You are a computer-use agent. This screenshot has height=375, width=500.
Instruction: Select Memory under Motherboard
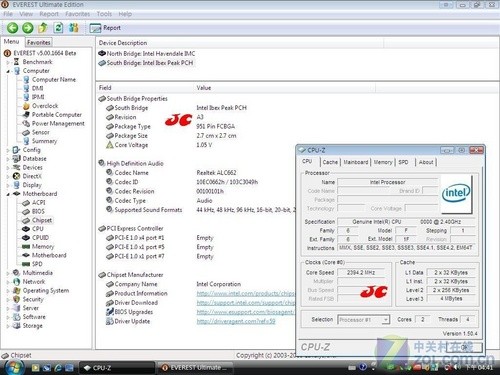[43, 247]
